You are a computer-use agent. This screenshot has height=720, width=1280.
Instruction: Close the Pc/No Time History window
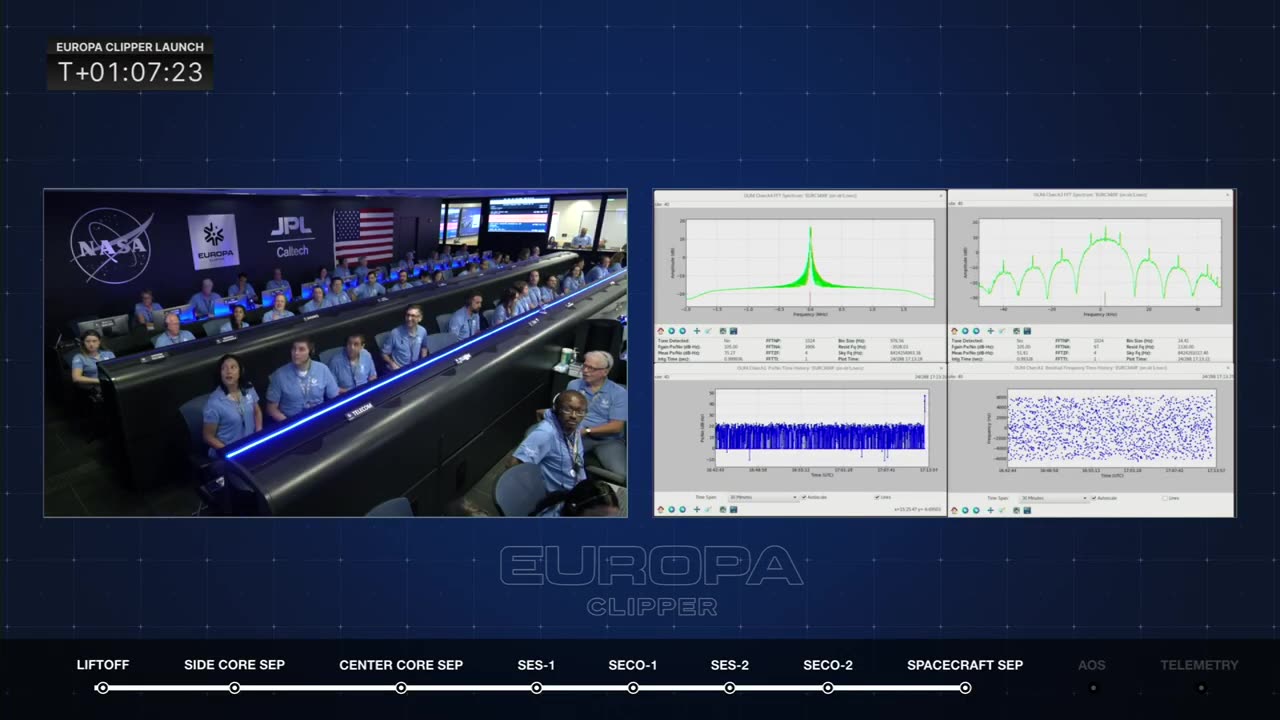(x=941, y=368)
